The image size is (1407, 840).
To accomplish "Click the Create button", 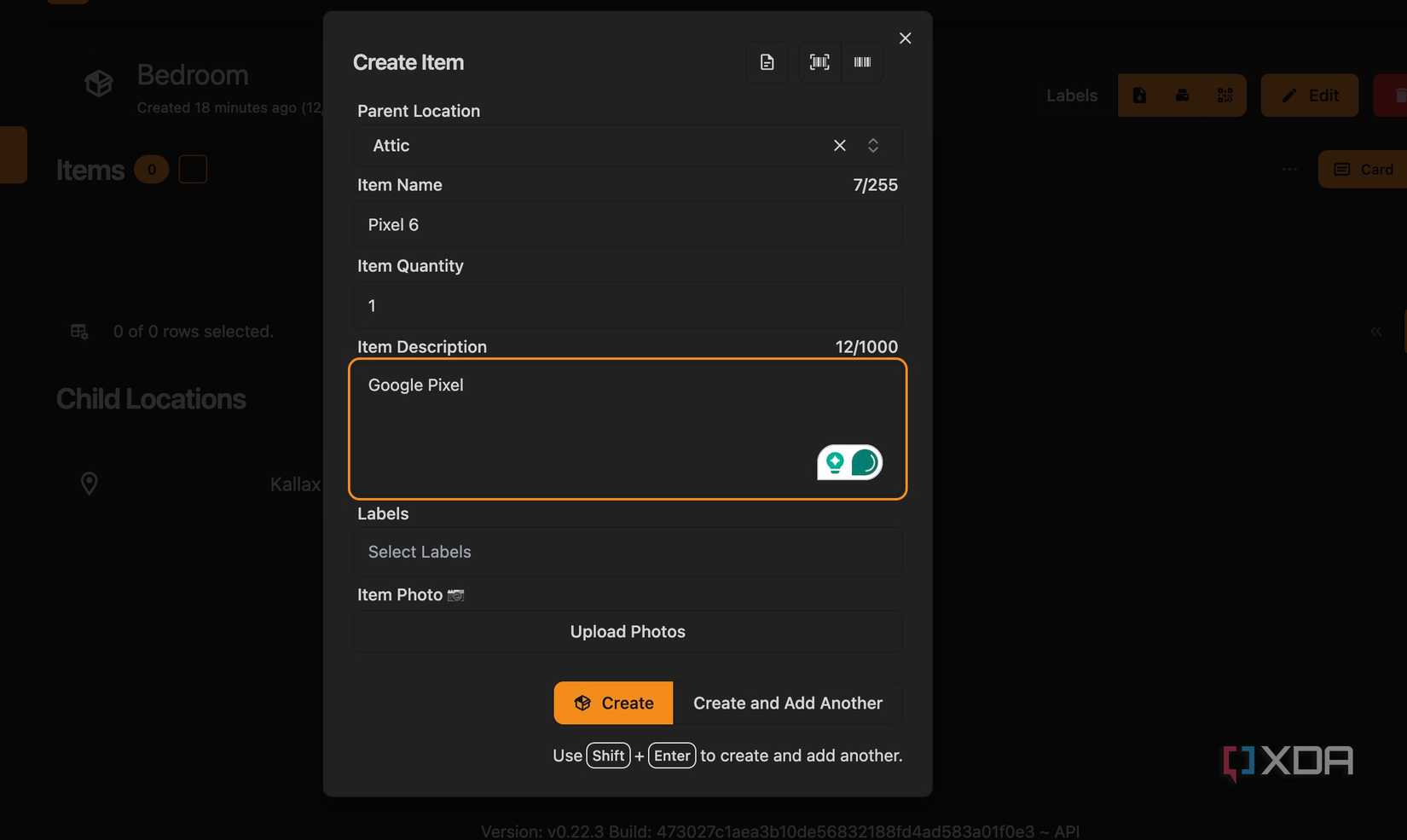I will click(x=613, y=703).
